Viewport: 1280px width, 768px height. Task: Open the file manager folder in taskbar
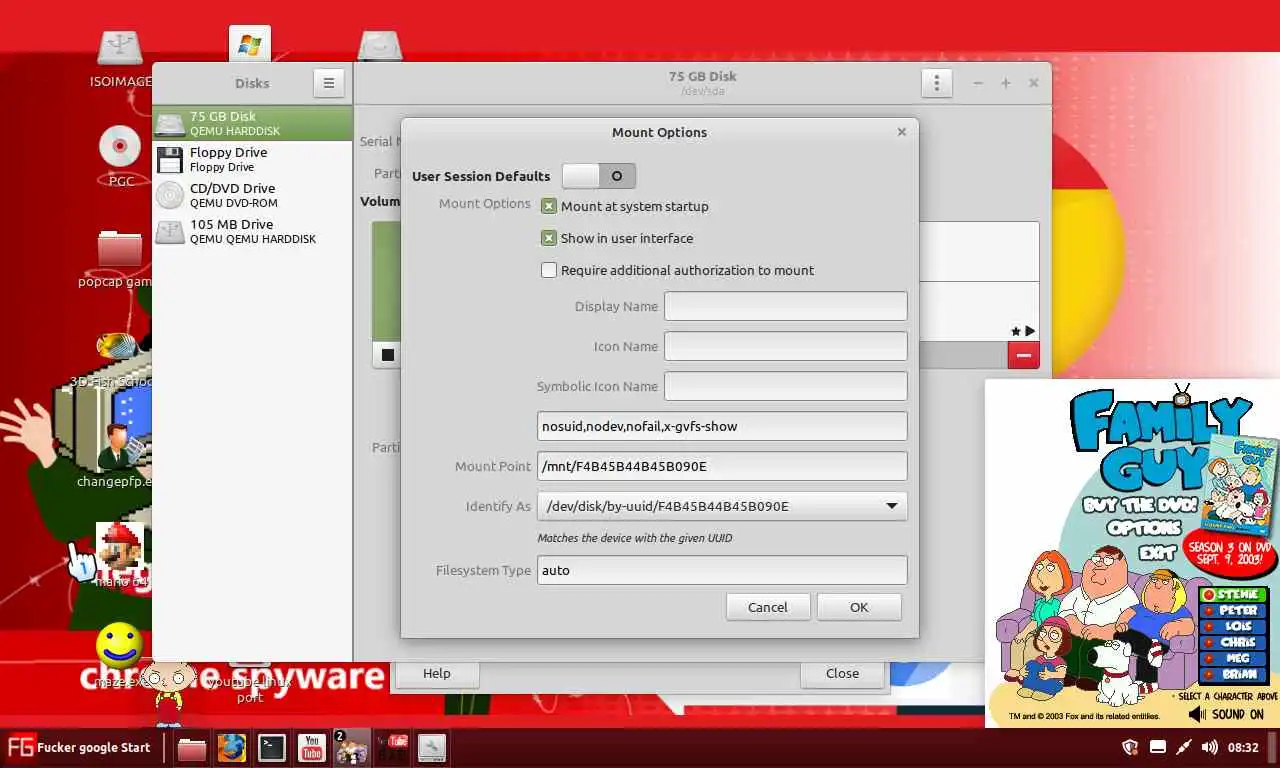tap(192, 748)
